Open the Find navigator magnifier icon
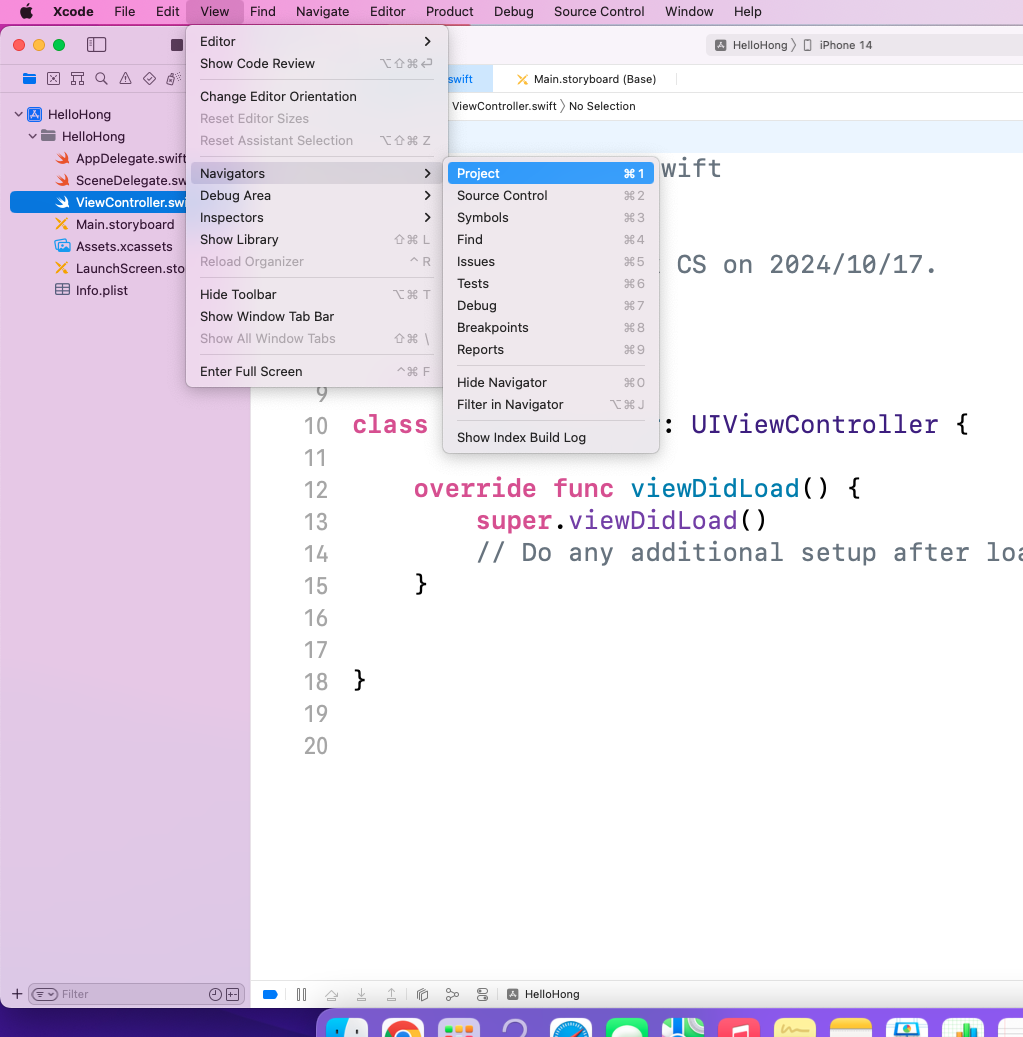Viewport: 1023px width, 1037px height. pyautogui.click(x=101, y=79)
